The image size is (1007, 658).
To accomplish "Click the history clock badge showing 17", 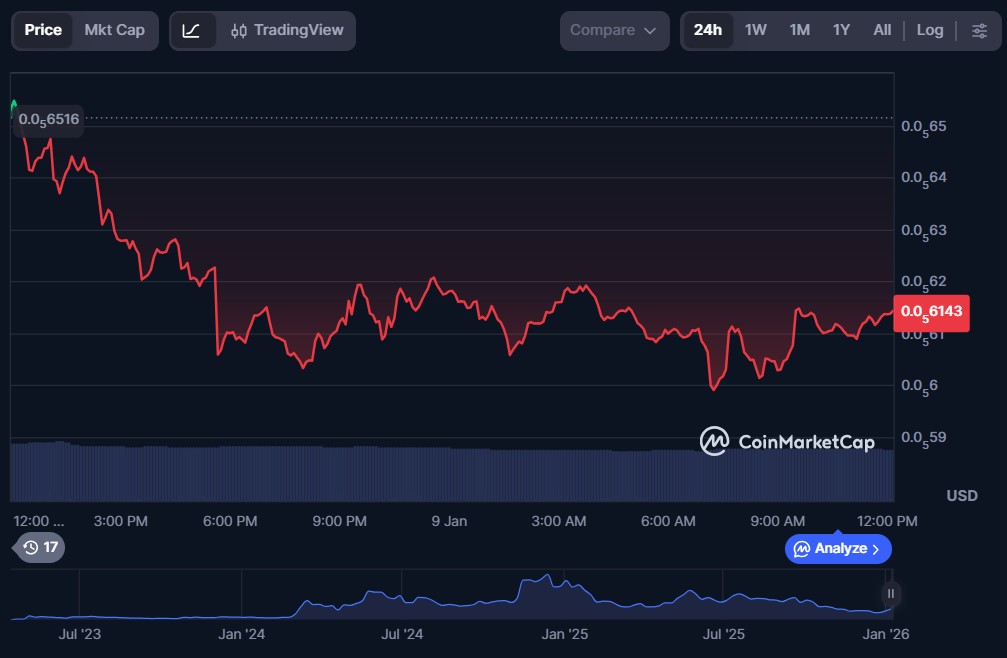I will click(x=41, y=547).
